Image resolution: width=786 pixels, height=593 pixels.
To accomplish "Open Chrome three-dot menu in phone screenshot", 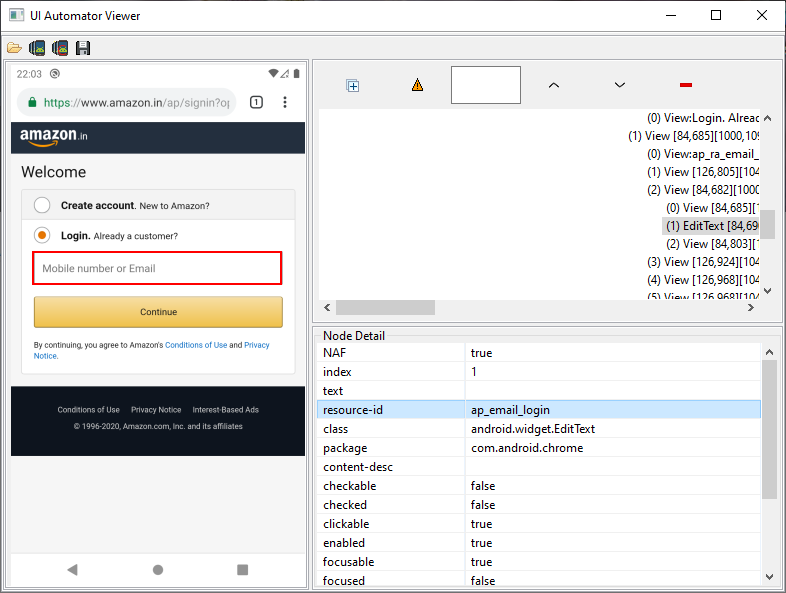I will tap(285, 102).
